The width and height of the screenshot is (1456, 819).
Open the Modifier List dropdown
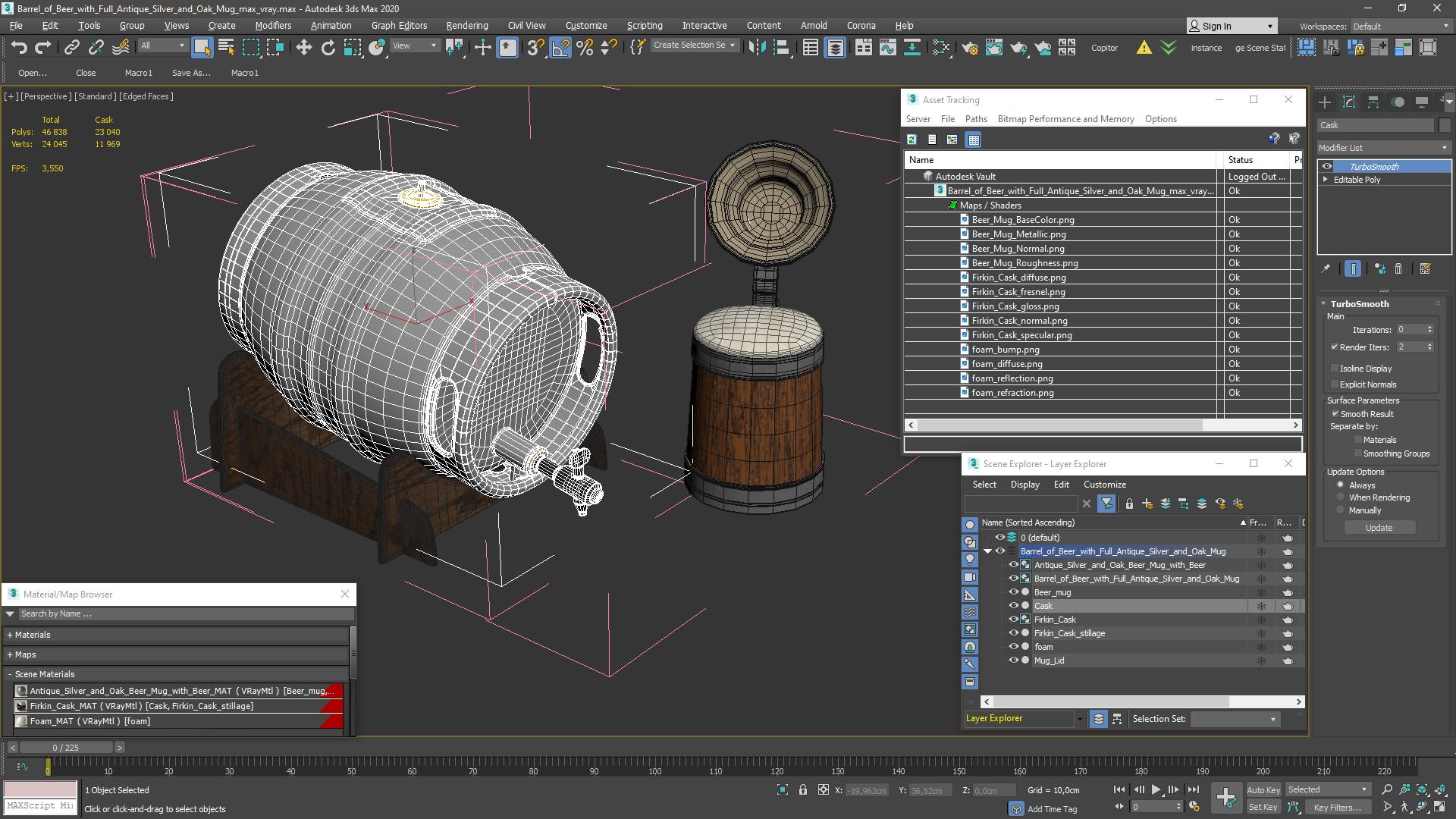pyautogui.click(x=1383, y=148)
